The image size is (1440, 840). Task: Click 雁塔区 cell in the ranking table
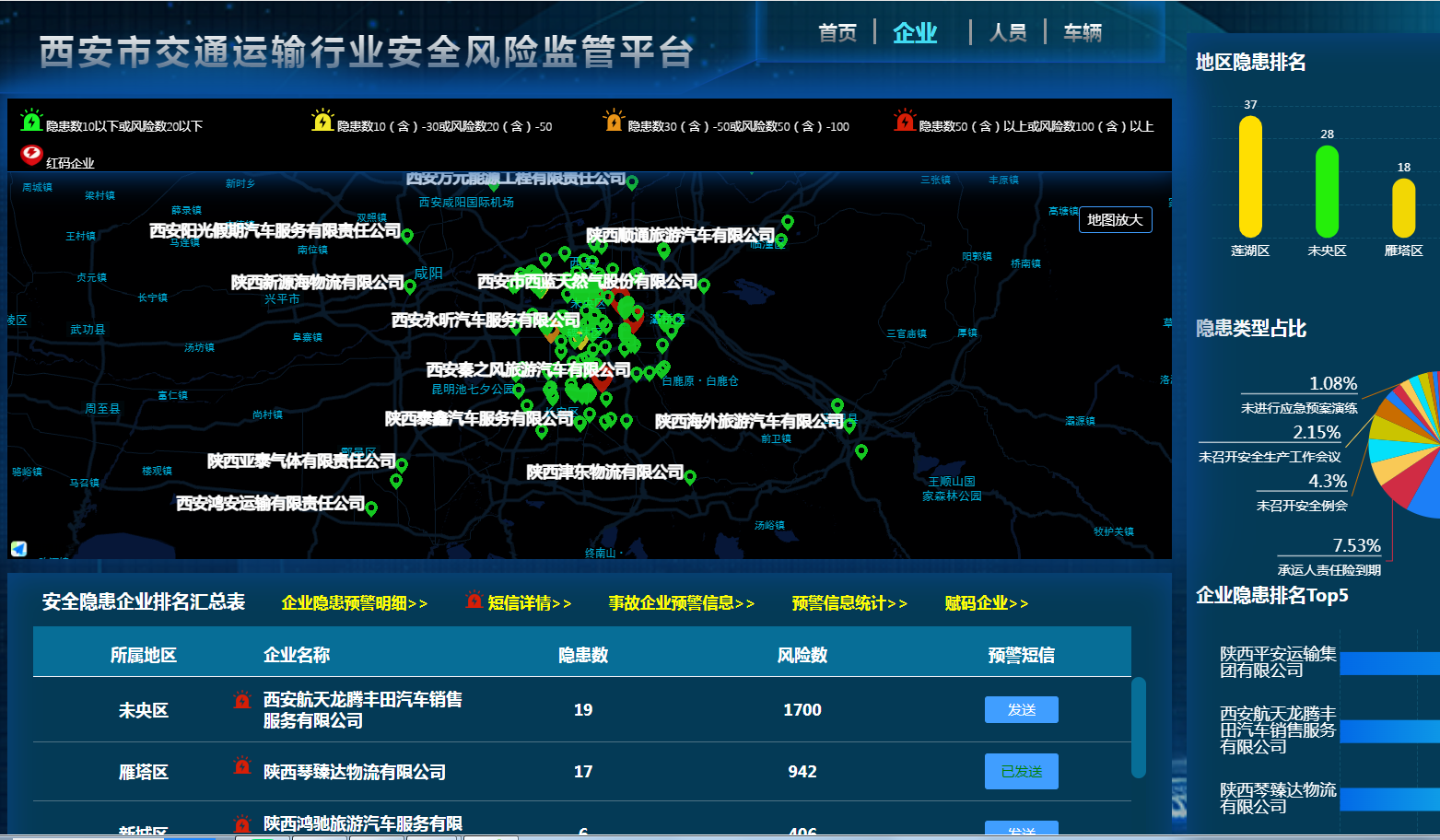[144, 772]
